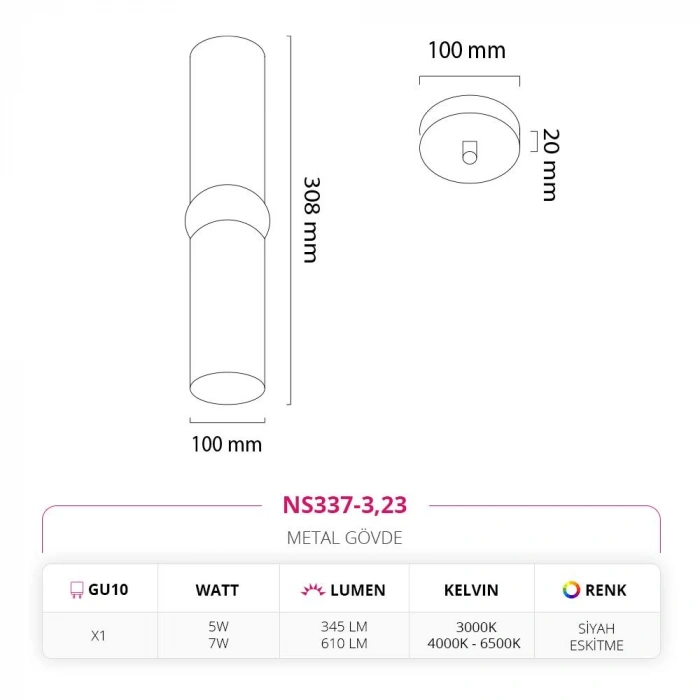Click the 3000K color temperature value
700x700 pixels.
pos(471,627)
